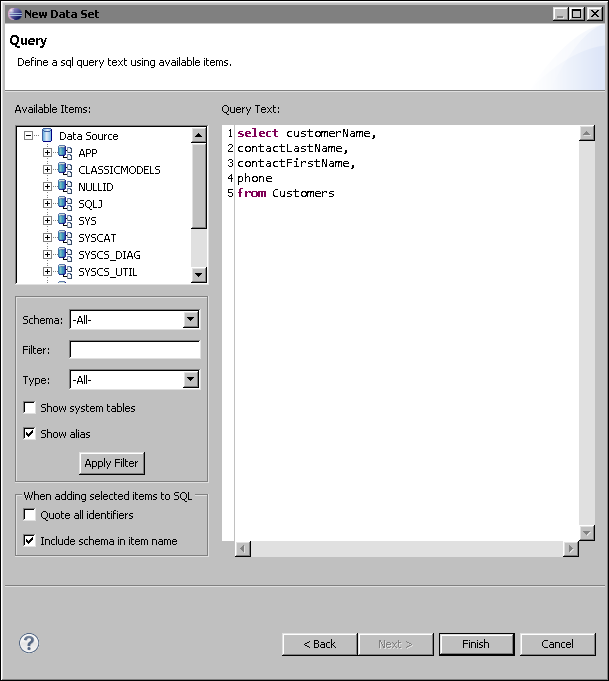Click the SYS schema icon
The height and width of the screenshot is (681, 609).
(65, 220)
